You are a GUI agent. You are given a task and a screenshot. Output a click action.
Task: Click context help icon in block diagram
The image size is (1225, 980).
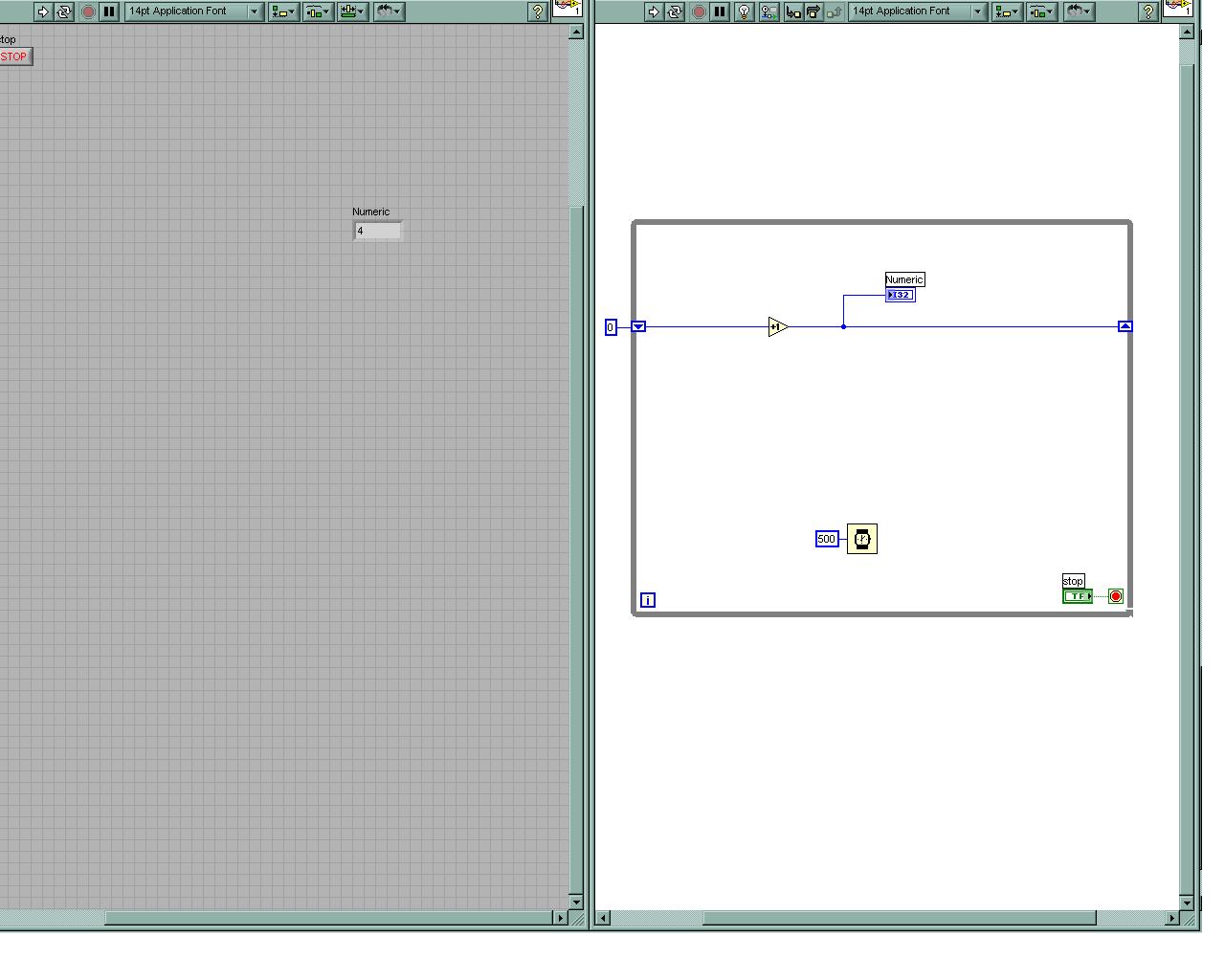pyautogui.click(x=1148, y=11)
